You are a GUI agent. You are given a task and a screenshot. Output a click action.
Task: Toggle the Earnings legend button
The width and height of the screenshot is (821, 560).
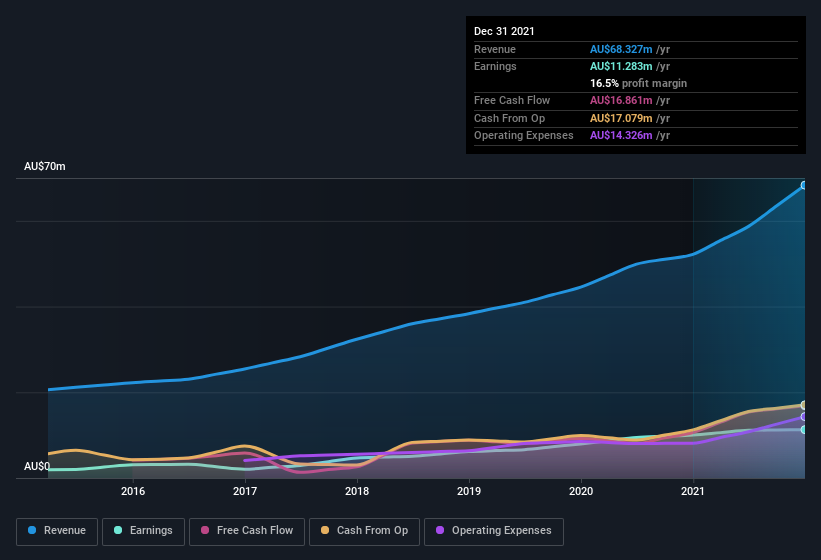(x=143, y=531)
